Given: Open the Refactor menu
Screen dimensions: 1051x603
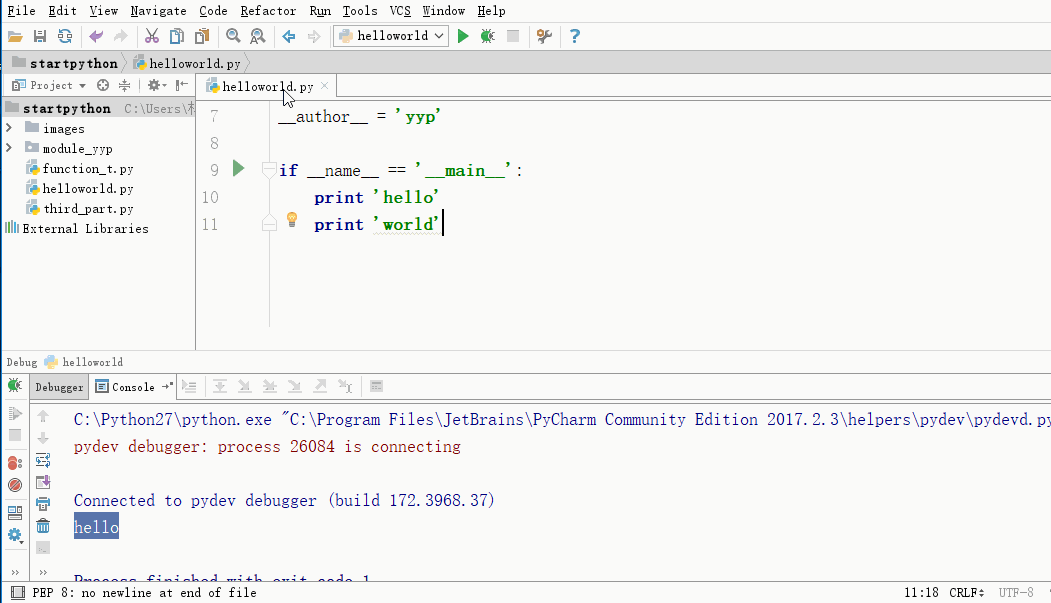Looking at the screenshot, I should pyautogui.click(x=266, y=11).
